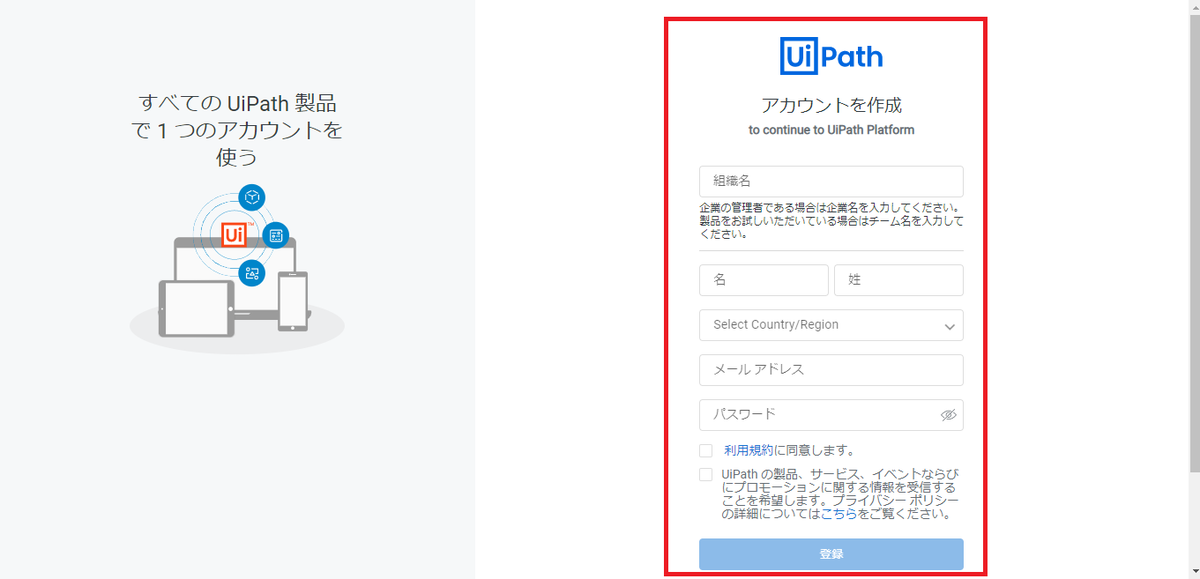Open the こちら privacy policy link

(x=838, y=514)
